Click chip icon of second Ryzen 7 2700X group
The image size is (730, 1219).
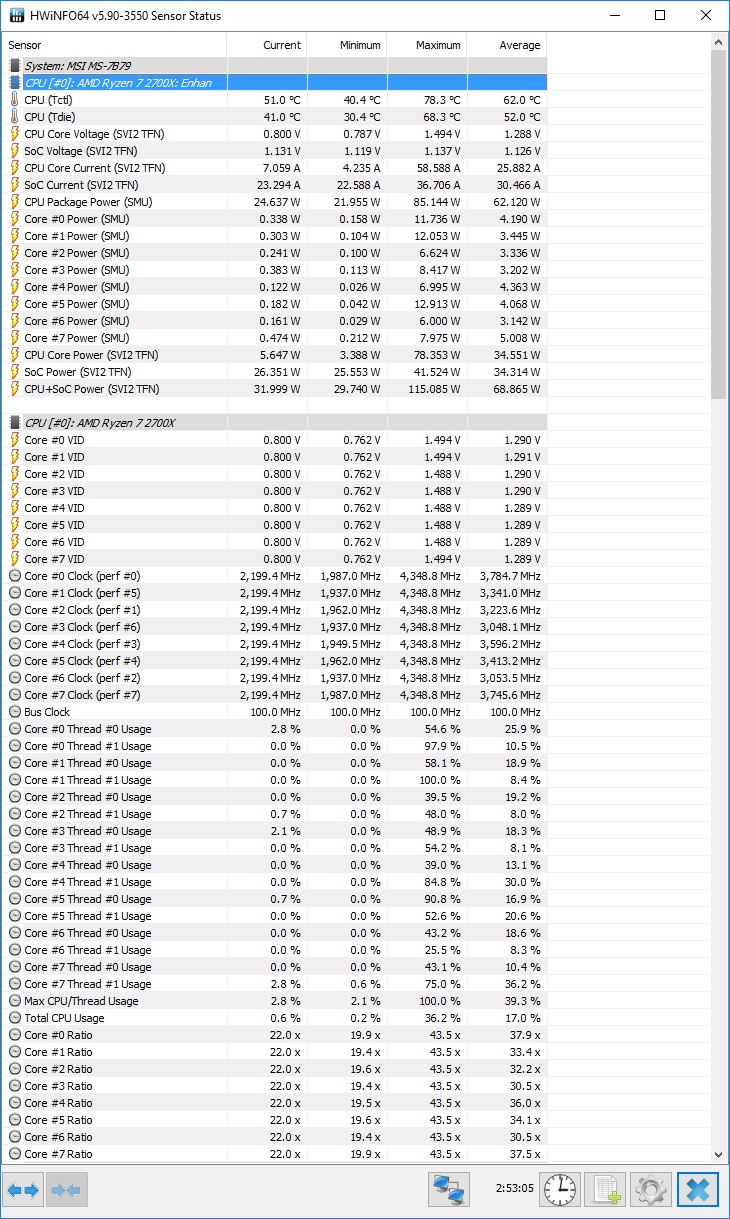(15, 423)
